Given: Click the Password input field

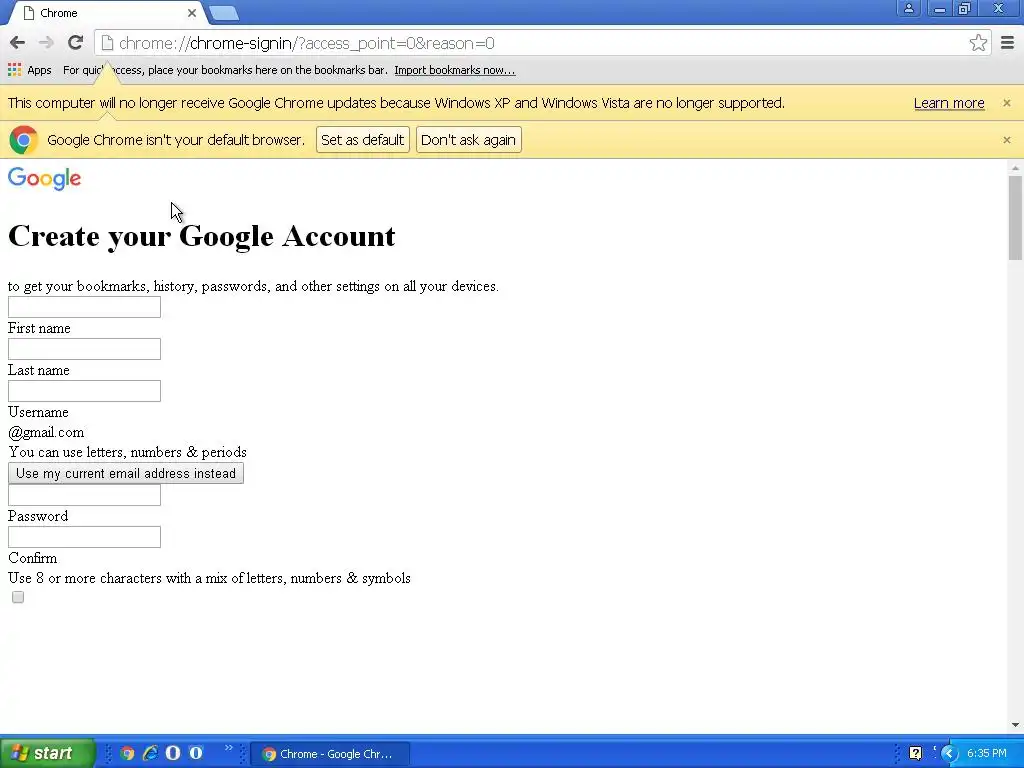Looking at the screenshot, I should 84,495.
